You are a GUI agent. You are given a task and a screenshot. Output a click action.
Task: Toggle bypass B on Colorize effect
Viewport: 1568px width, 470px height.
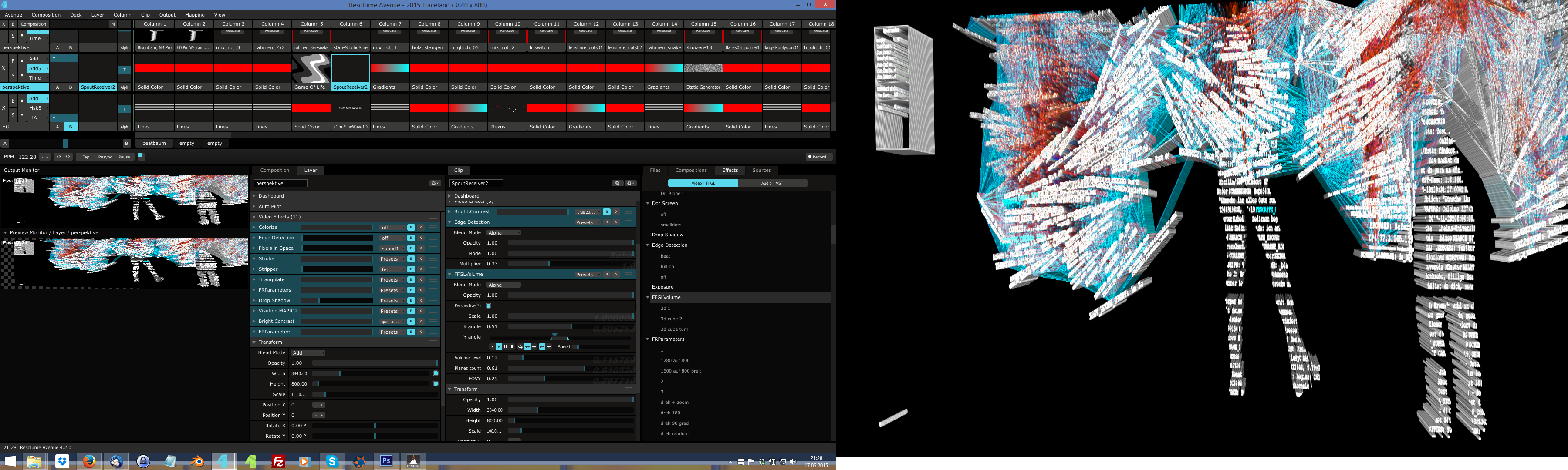point(411,228)
